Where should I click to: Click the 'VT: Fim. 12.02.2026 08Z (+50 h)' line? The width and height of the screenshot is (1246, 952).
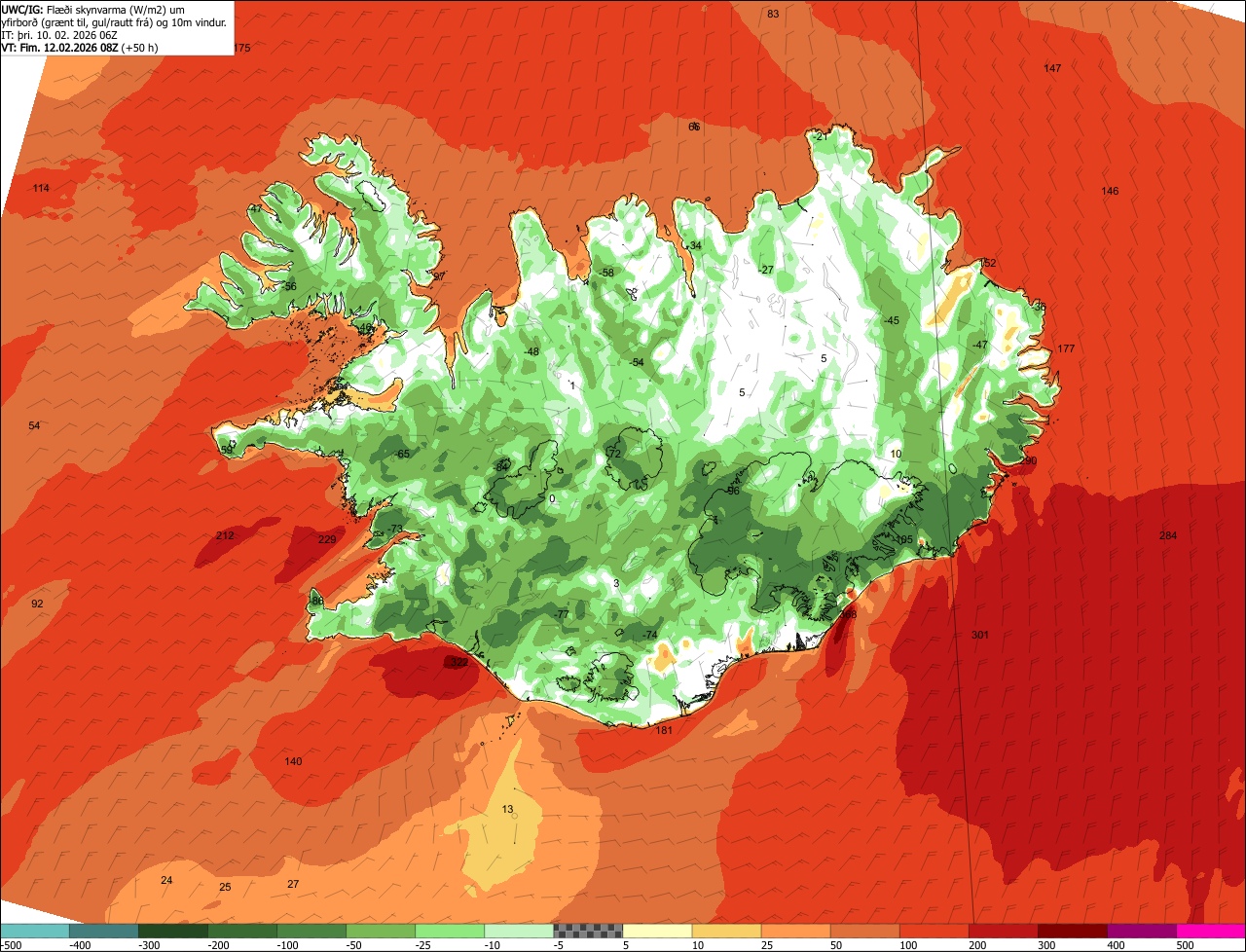[81, 47]
